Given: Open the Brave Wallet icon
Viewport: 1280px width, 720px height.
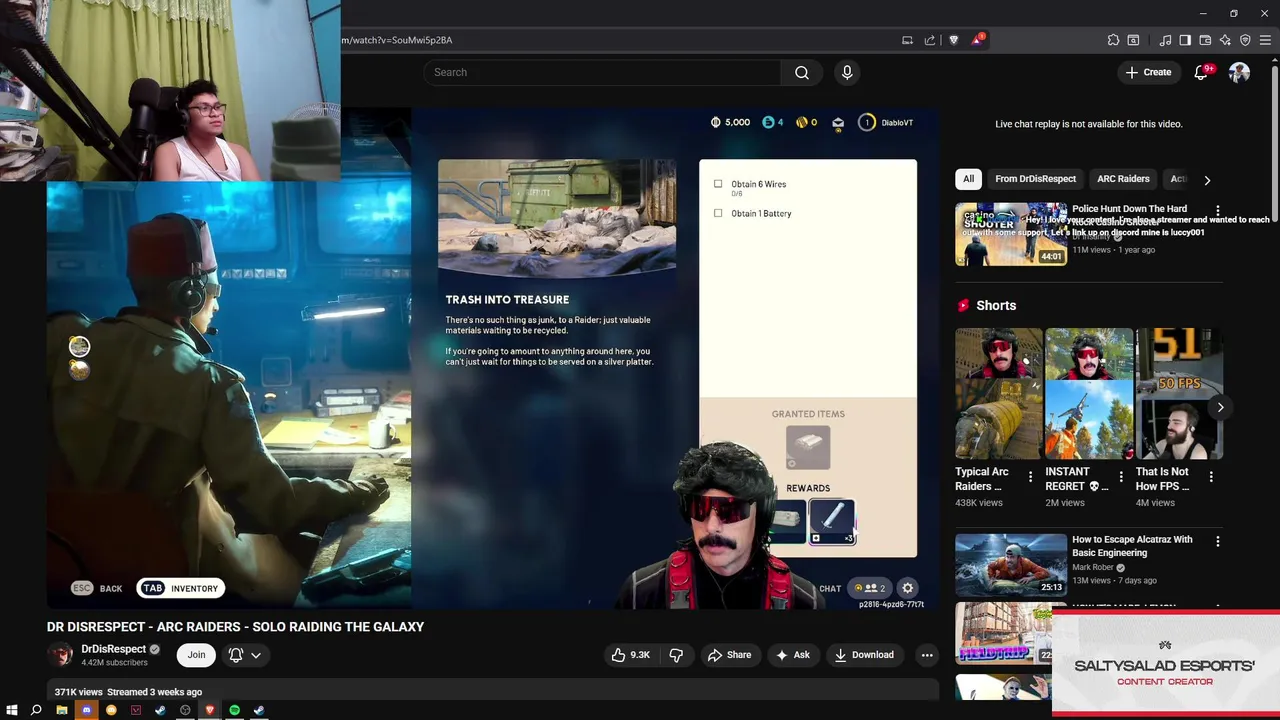Looking at the screenshot, I should pos(1205,40).
